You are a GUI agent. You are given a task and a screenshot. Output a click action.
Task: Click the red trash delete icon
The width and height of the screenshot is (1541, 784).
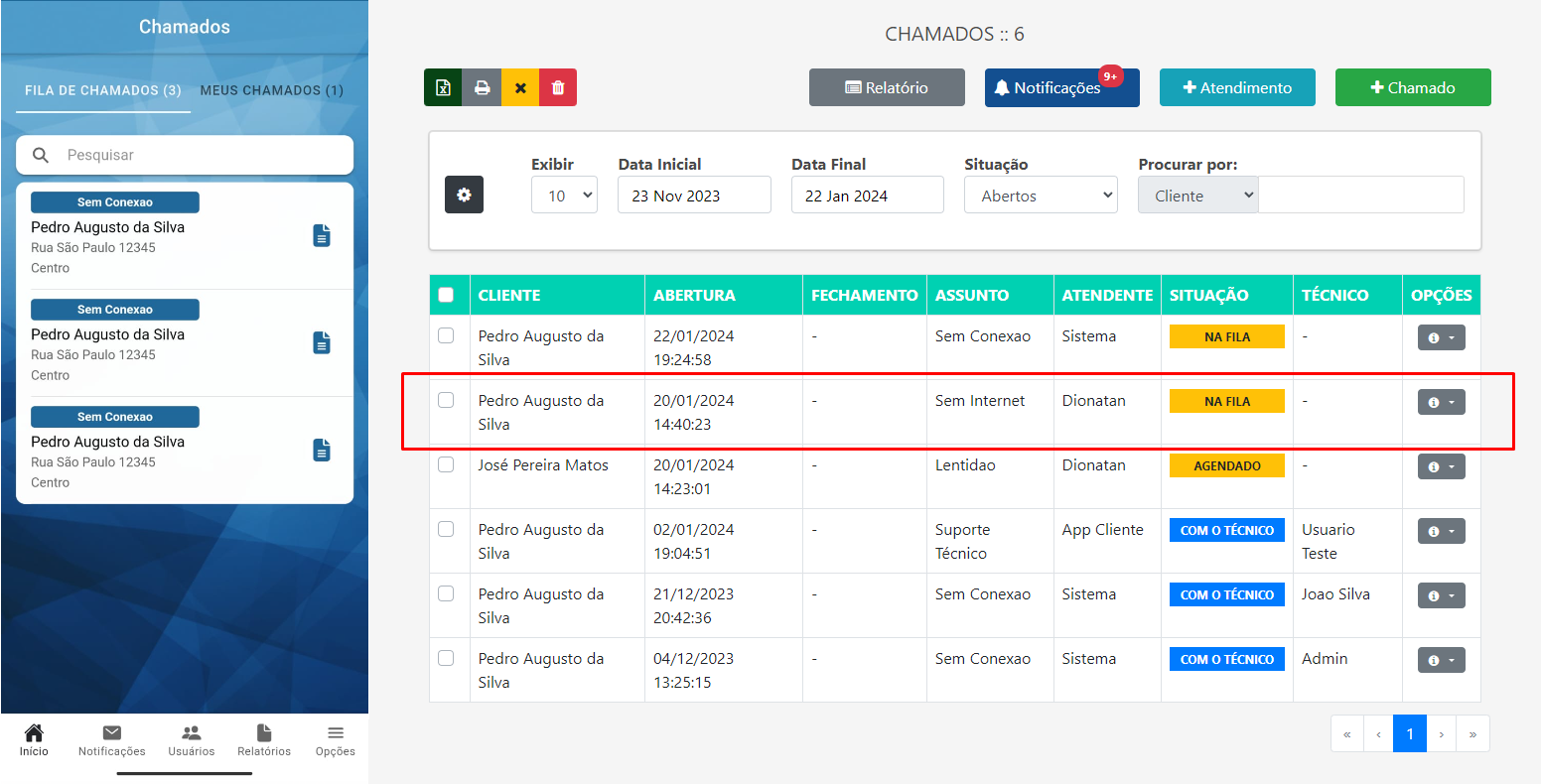pos(558,87)
